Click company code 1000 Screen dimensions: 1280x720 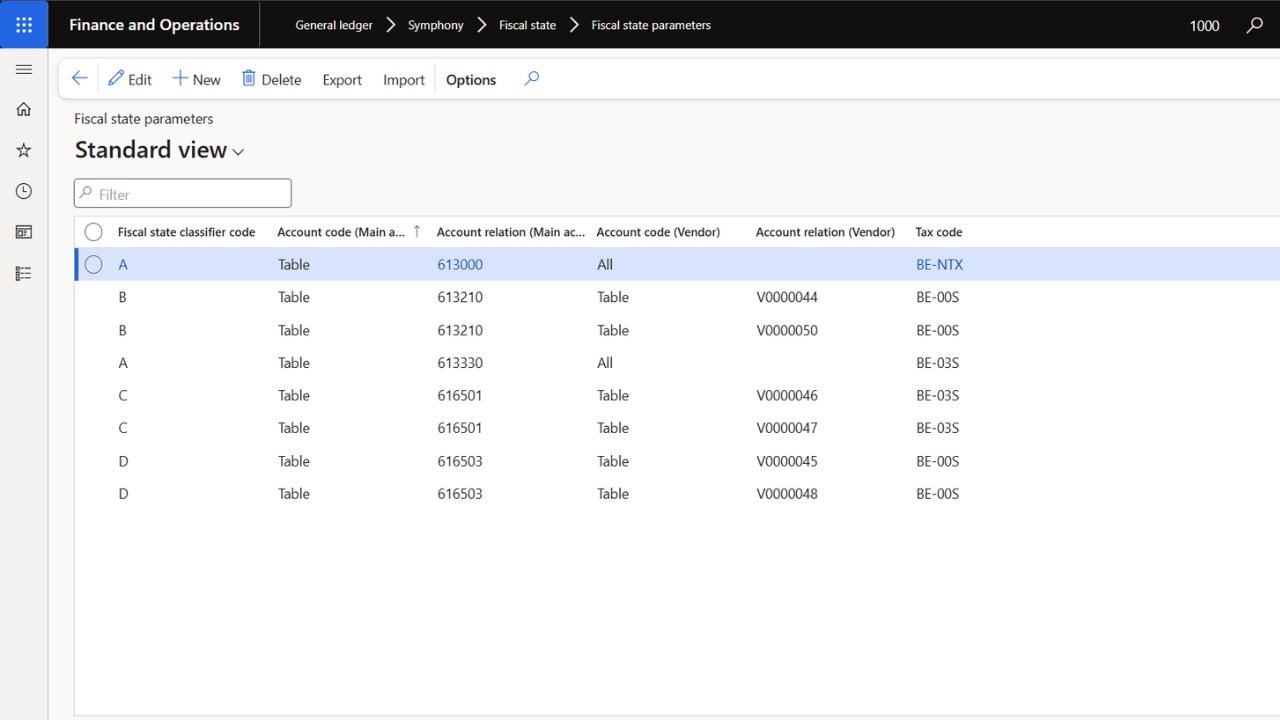[1204, 26]
